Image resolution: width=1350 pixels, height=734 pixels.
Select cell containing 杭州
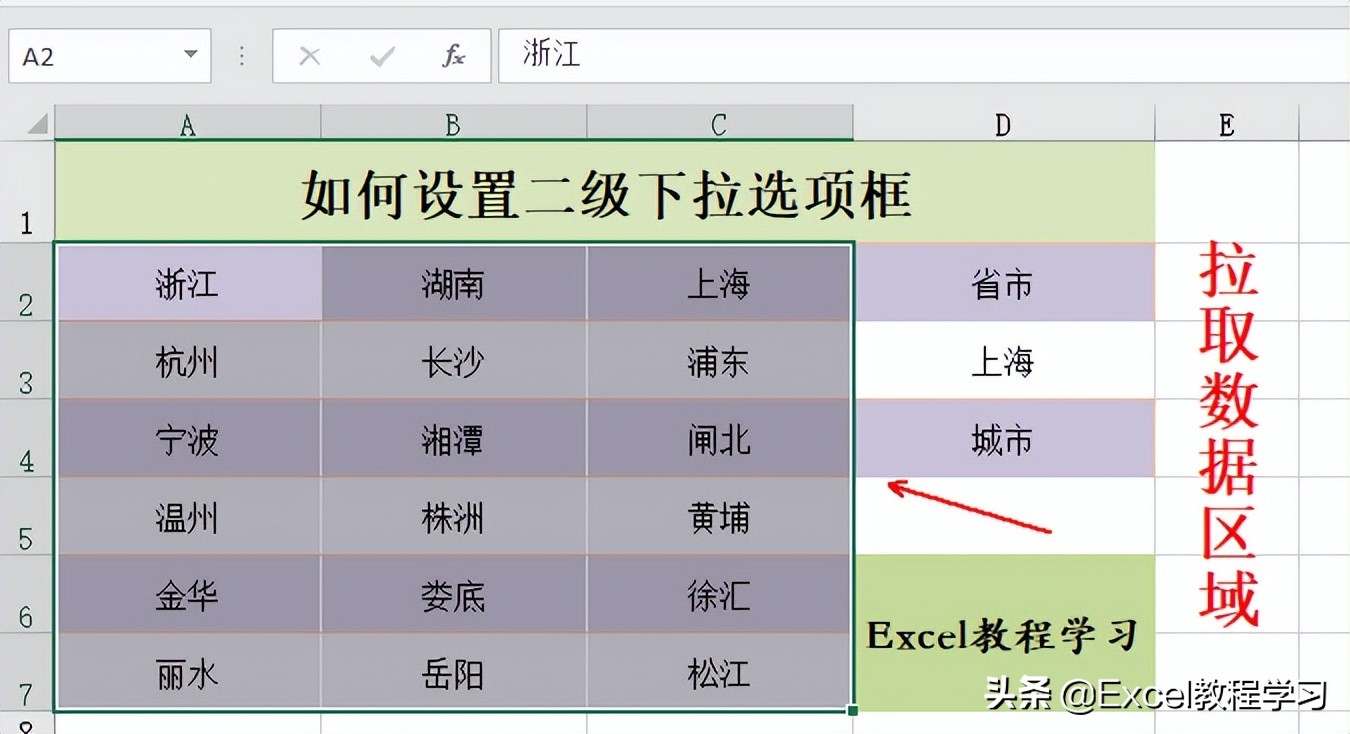tap(188, 360)
